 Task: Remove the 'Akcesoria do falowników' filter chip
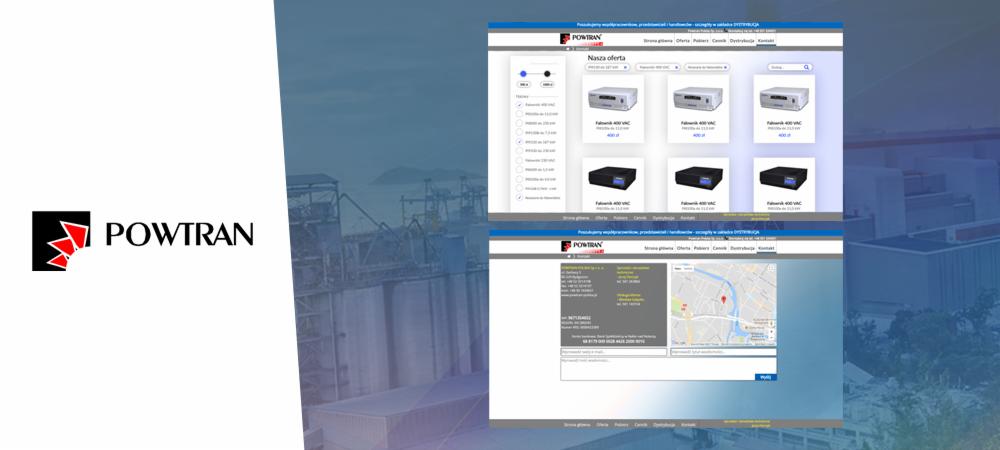(726, 67)
